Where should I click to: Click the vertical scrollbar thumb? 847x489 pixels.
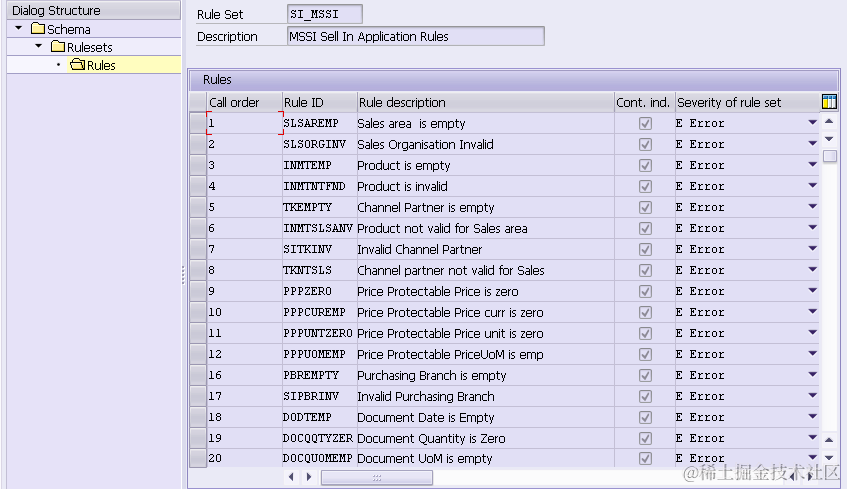pyautogui.click(x=830, y=156)
